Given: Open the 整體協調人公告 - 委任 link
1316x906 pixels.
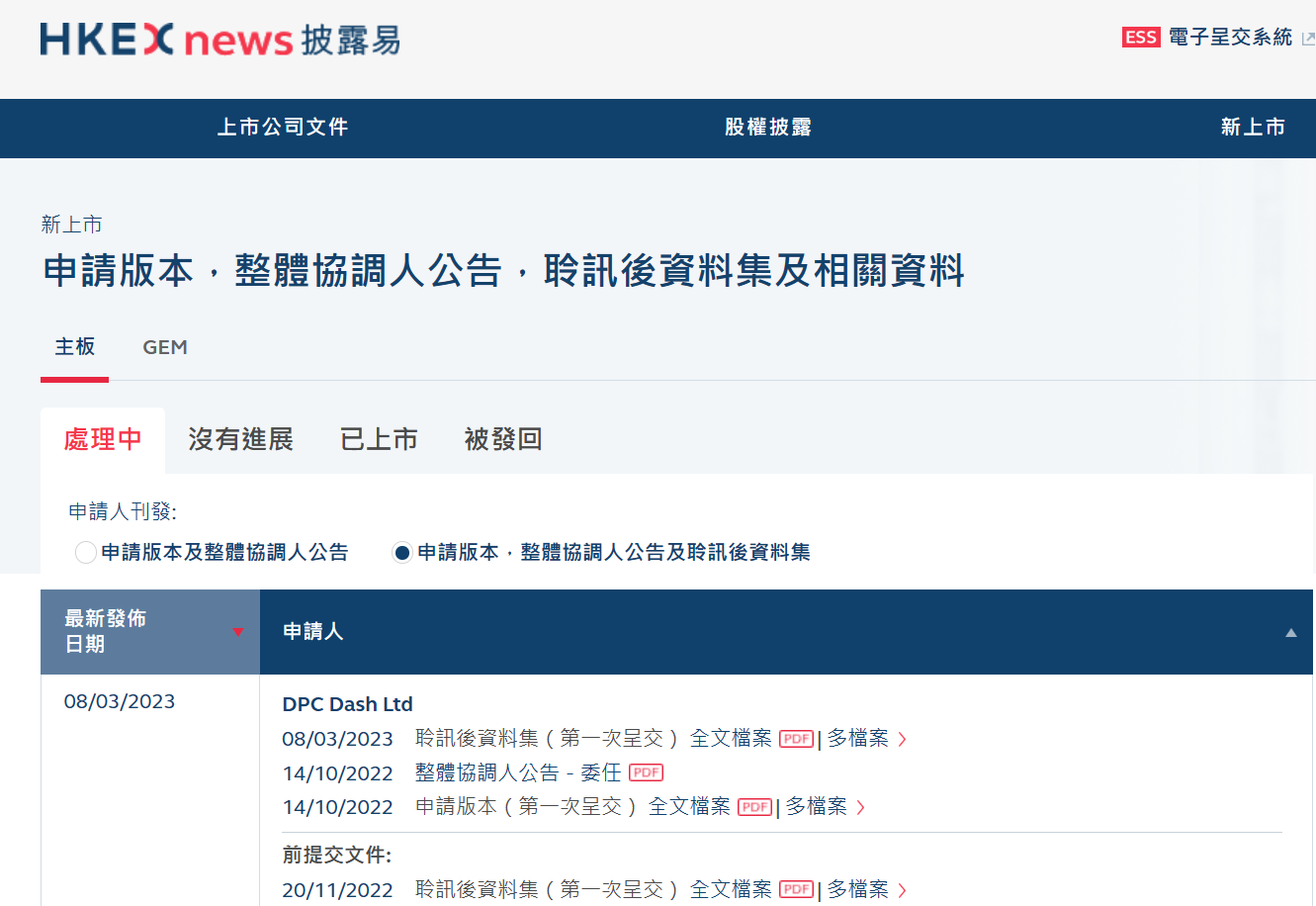Looking at the screenshot, I should pyautogui.click(x=518, y=772).
